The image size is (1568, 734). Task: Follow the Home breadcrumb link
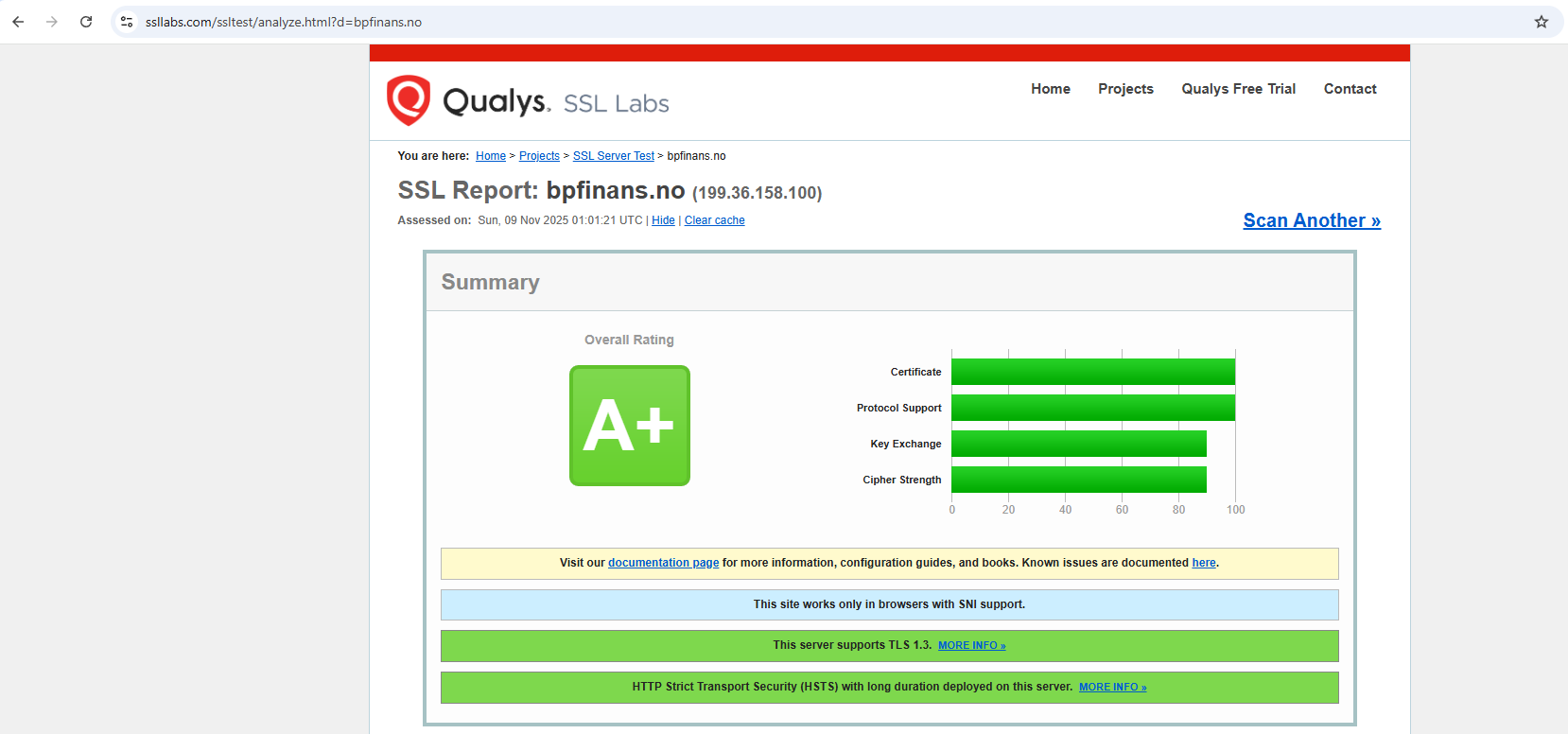pyautogui.click(x=491, y=156)
